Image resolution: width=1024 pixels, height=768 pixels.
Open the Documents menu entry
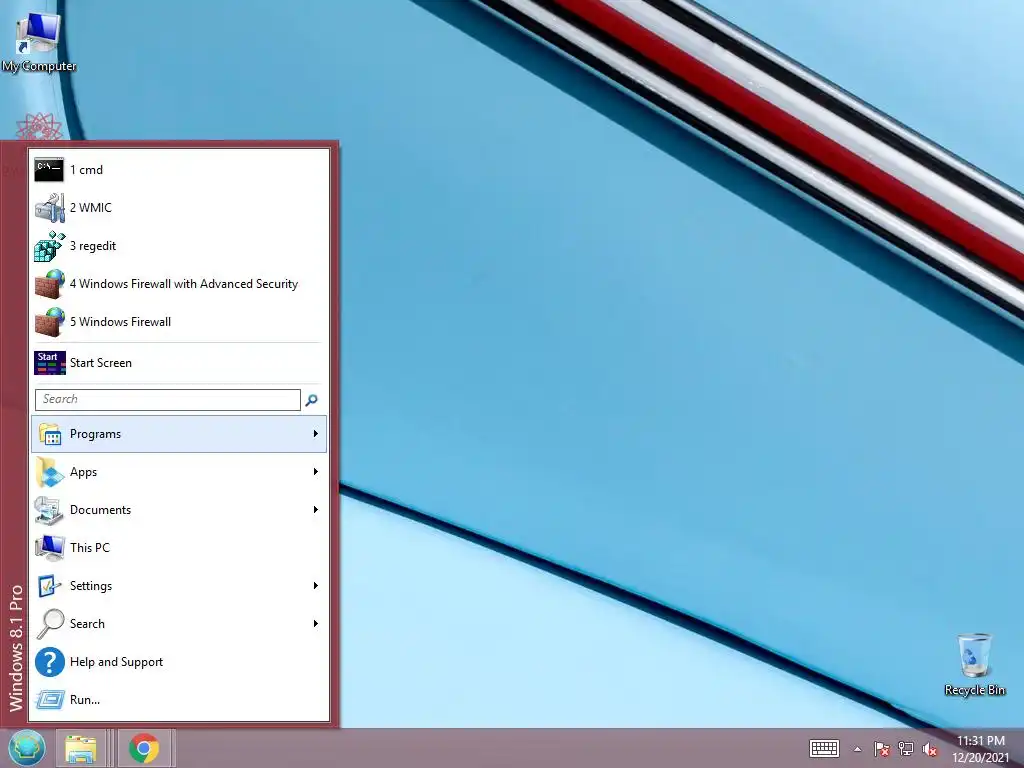click(179, 510)
